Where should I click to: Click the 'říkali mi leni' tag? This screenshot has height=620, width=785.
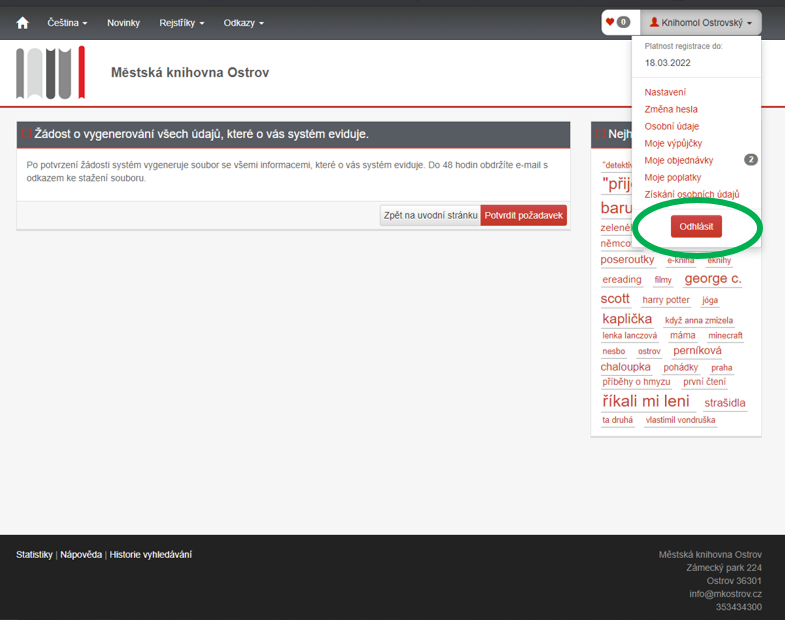pyautogui.click(x=645, y=401)
